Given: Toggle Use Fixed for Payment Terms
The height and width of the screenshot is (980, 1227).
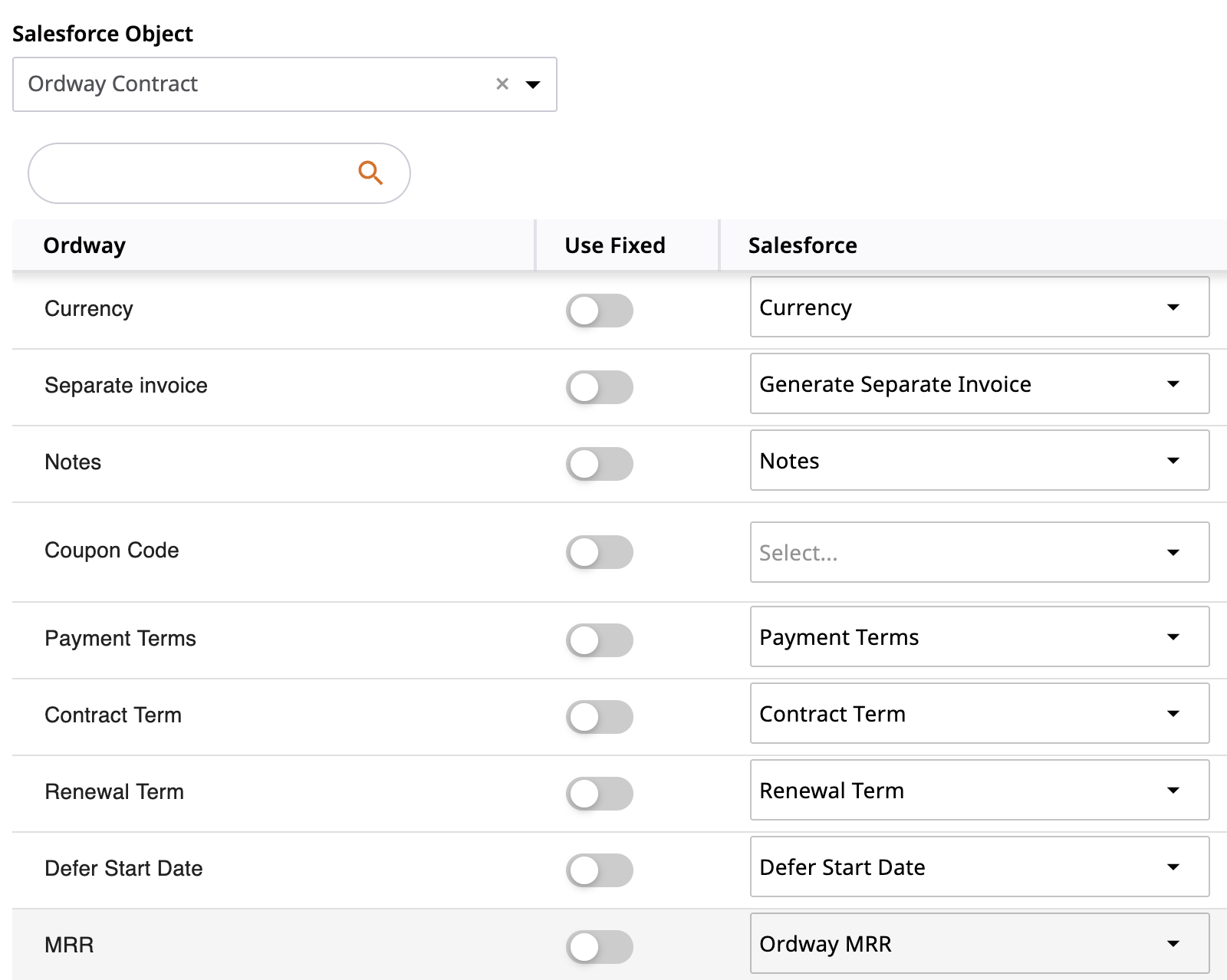Looking at the screenshot, I should tap(600, 640).
